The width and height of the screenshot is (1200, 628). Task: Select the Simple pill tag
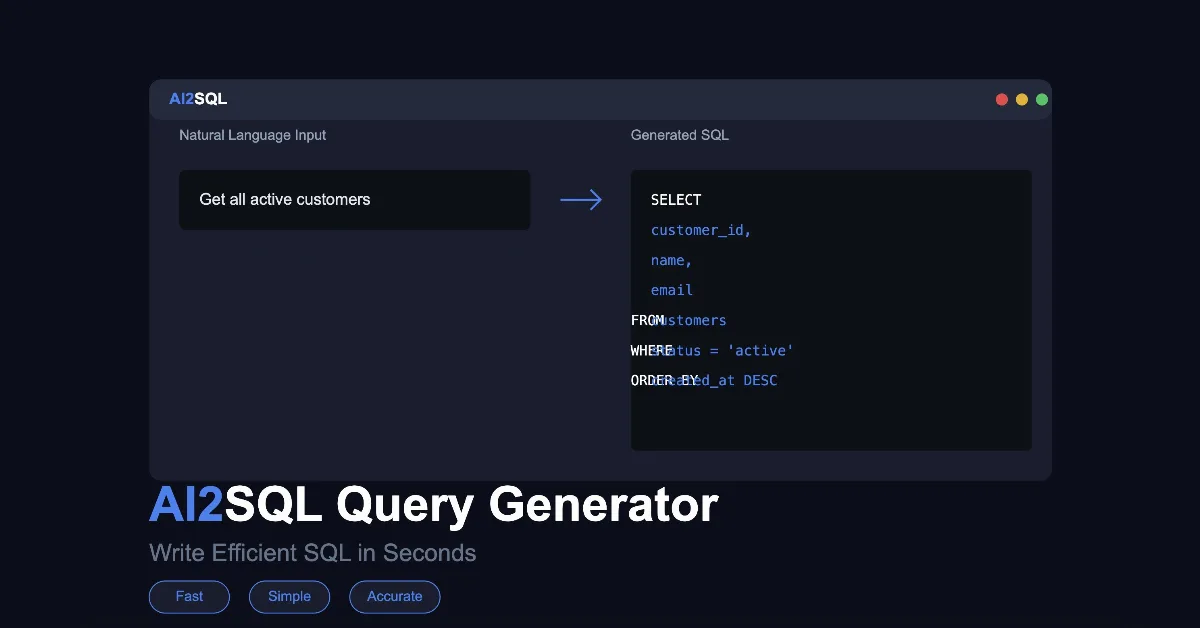(x=289, y=596)
